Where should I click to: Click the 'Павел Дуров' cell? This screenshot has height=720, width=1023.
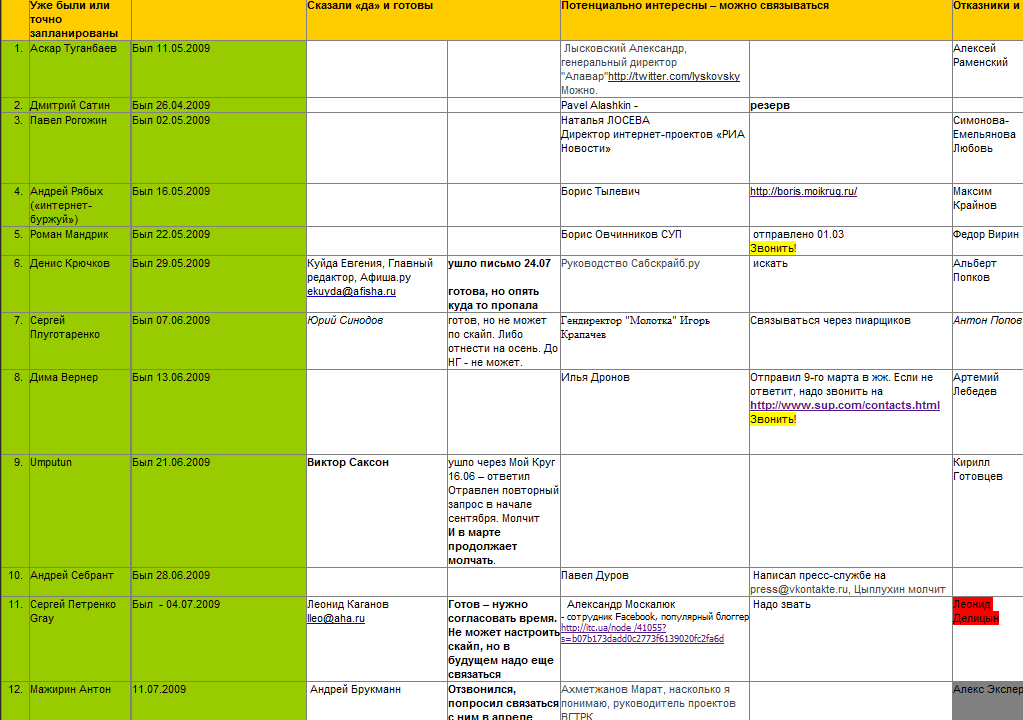tap(595, 576)
